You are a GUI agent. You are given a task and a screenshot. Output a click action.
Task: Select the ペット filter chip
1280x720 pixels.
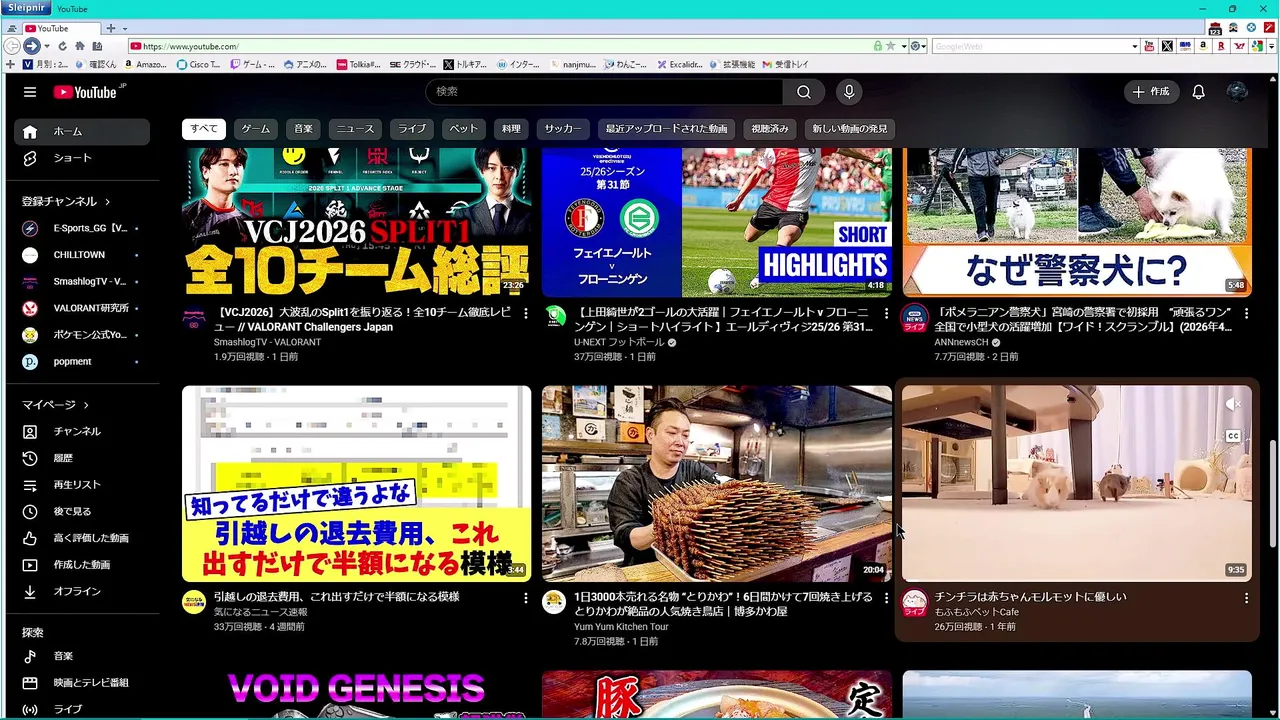(463, 129)
